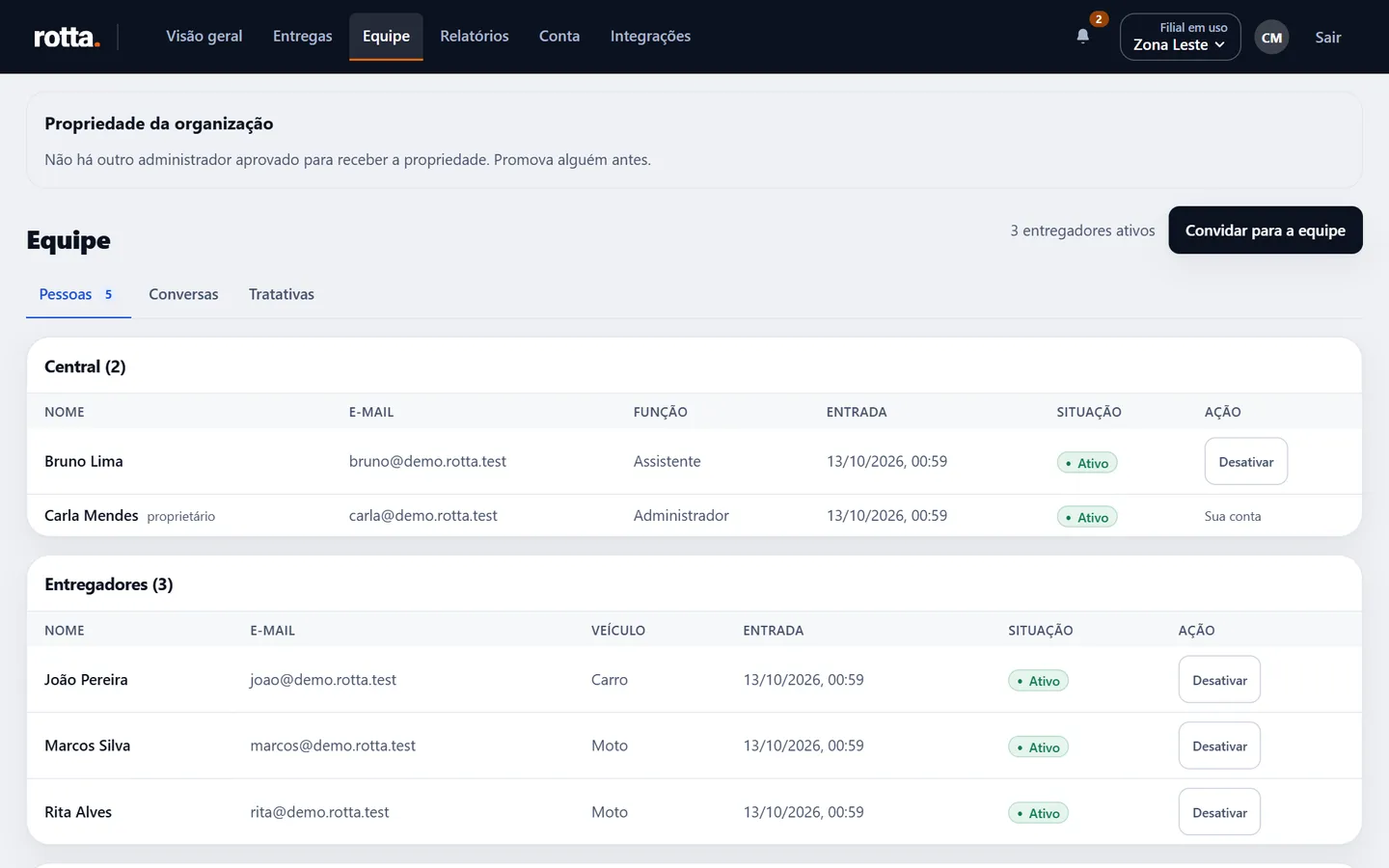The width and height of the screenshot is (1389, 868).
Task: Open the Filial em uso Zona Leste dropdown
Action: tap(1180, 37)
